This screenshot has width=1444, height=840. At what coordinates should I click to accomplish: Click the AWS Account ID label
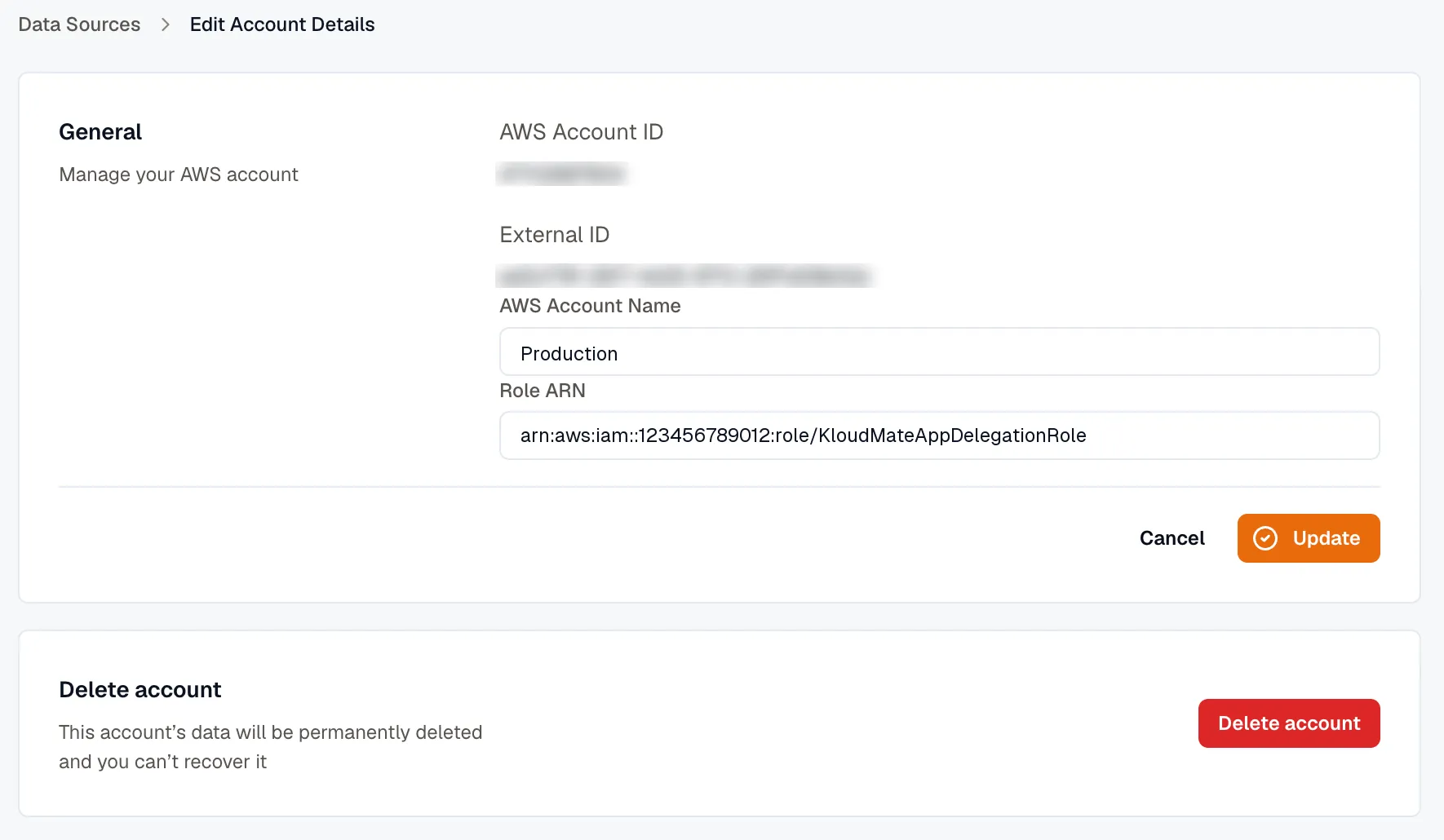click(581, 132)
